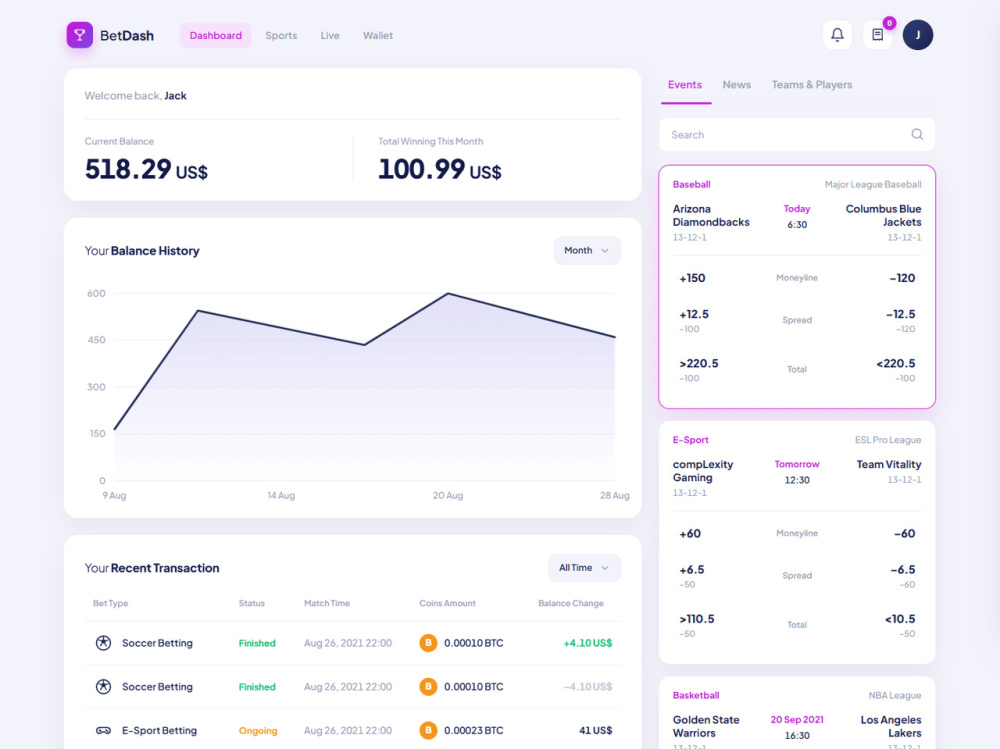This screenshot has width=1000, height=749.
Task: Select Team Vitality moneyline -60 odds
Action: (904, 534)
